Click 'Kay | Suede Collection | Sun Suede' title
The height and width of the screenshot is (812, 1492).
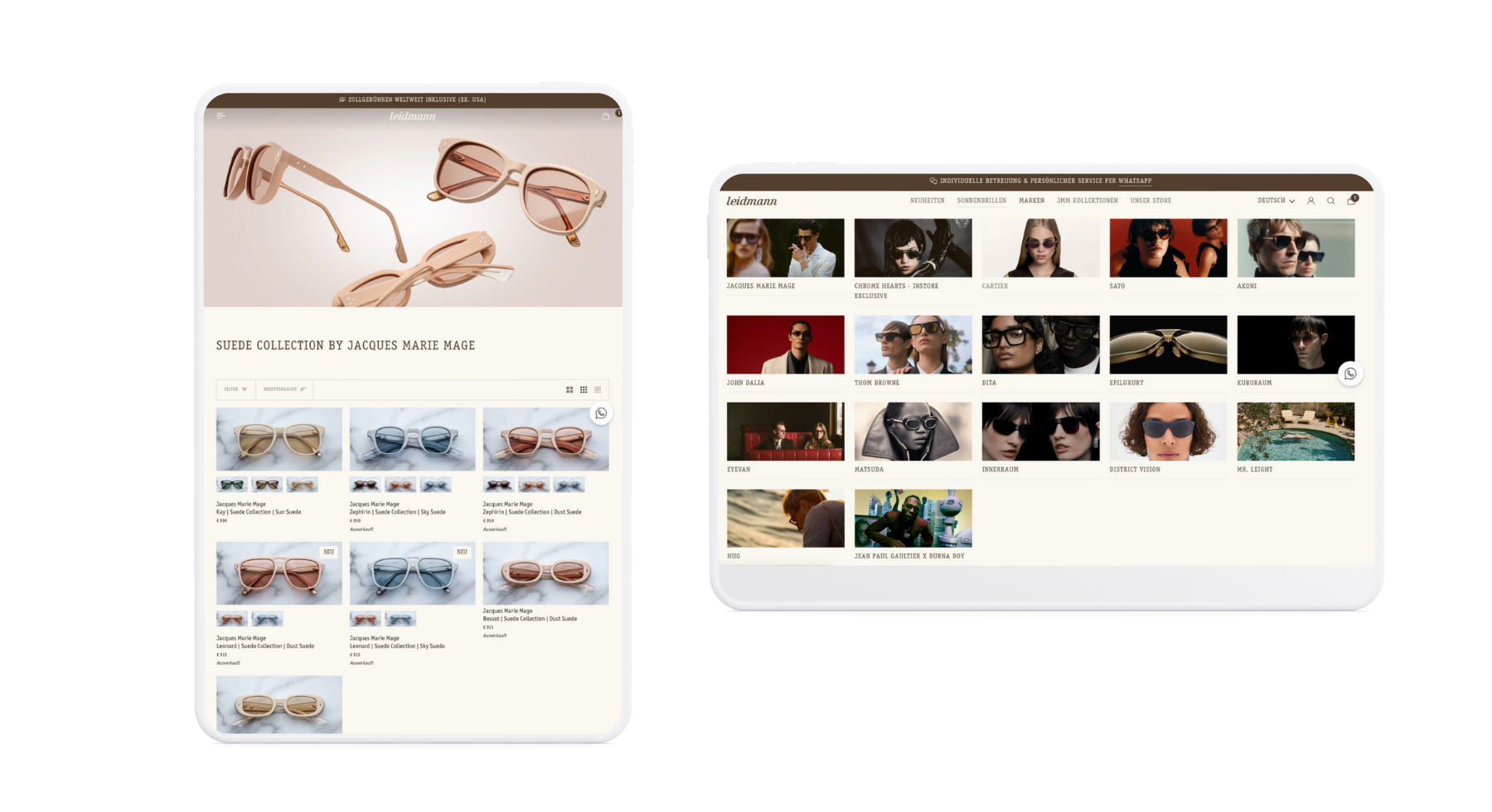tap(259, 512)
